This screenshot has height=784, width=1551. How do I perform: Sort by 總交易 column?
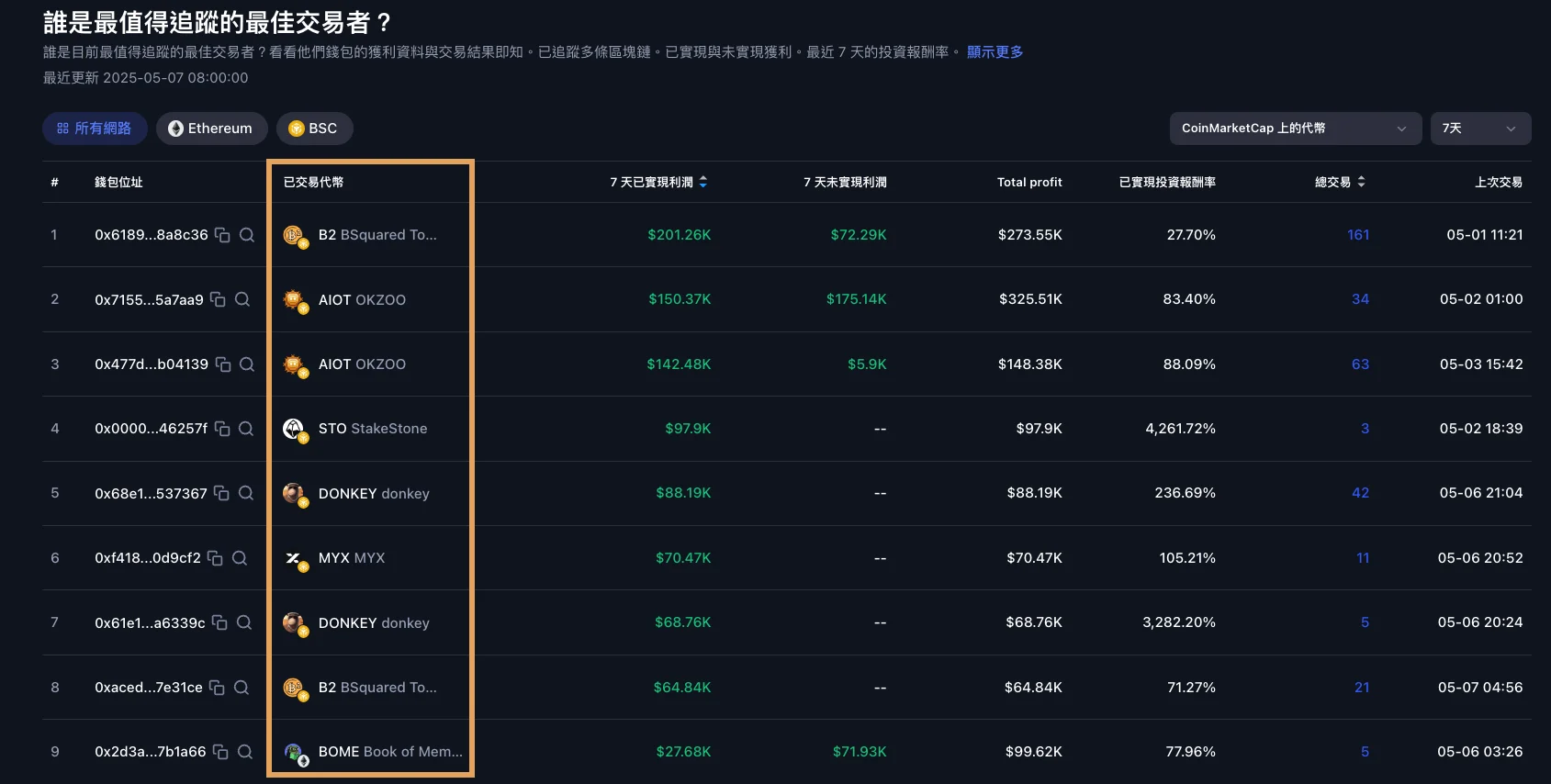[x=1340, y=183]
